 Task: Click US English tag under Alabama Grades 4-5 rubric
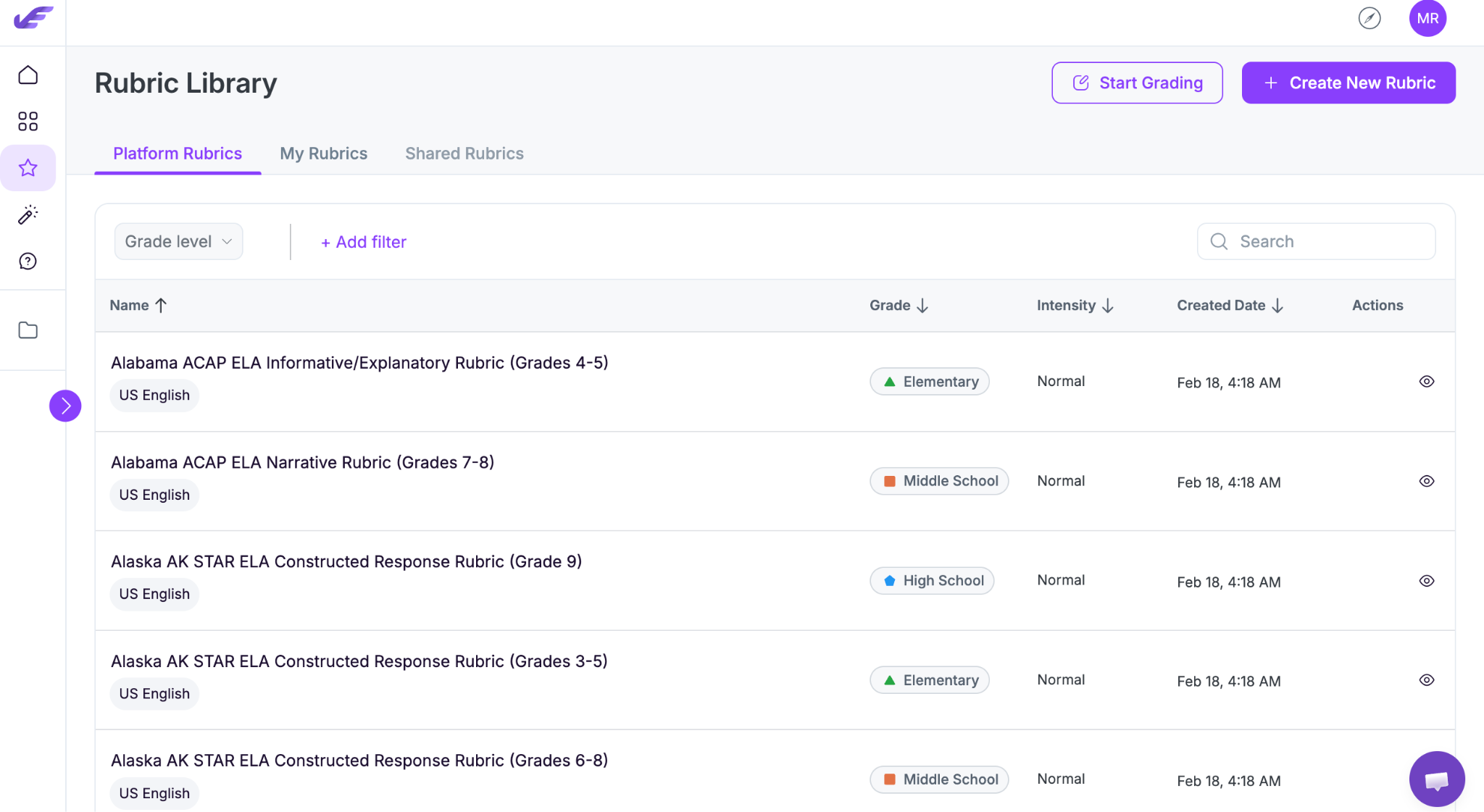click(x=154, y=395)
